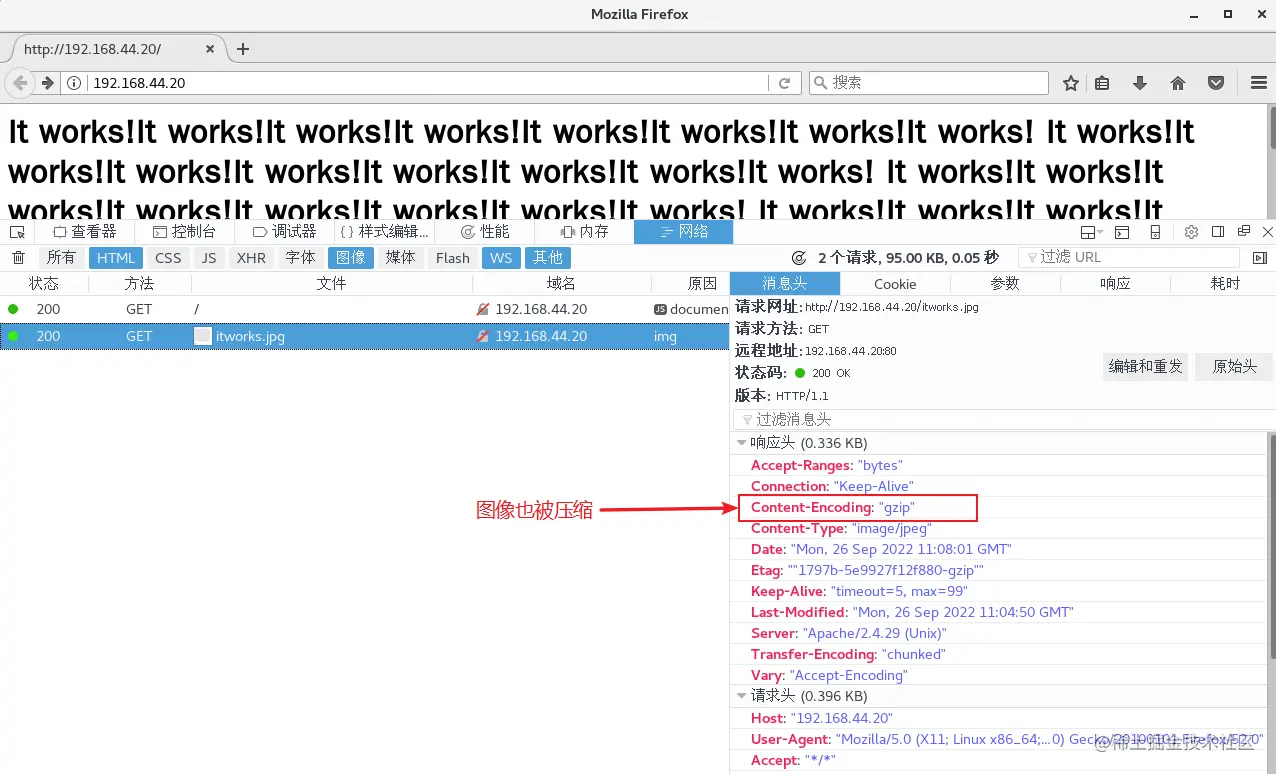The height and width of the screenshot is (774, 1276).
Task: Open devtools settings gear
Action: 1191,232
